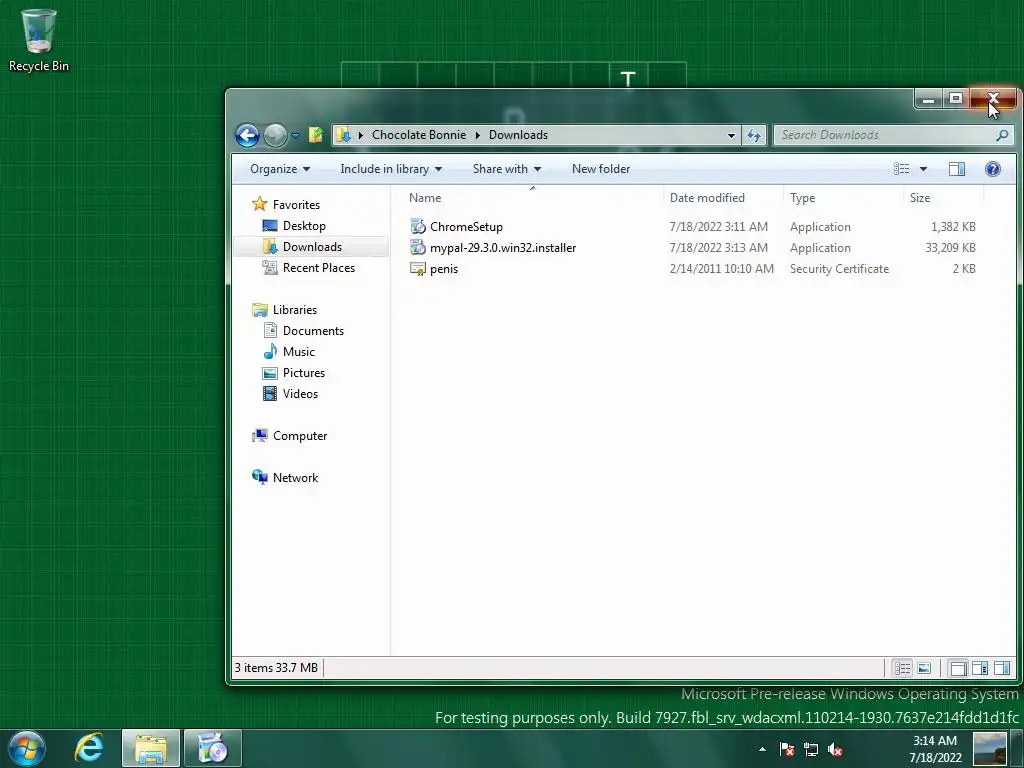Image resolution: width=1024 pixels, height=768 pixels.
Task: Click the mypal-29.3.0.win32.installer file name
Action: pyautogui.click(x=503, y=248)
